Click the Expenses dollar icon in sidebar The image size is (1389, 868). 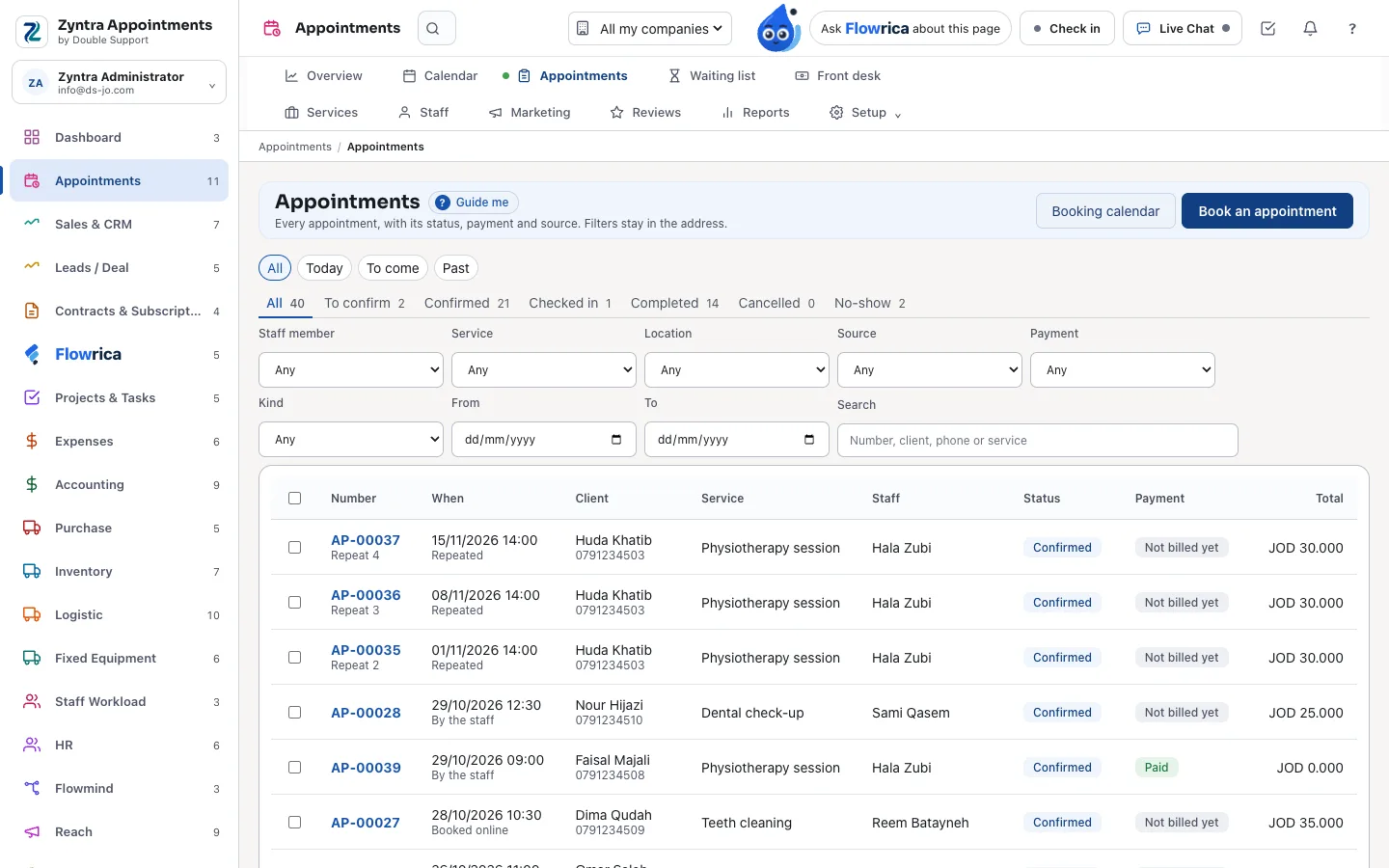pos(32,441)
